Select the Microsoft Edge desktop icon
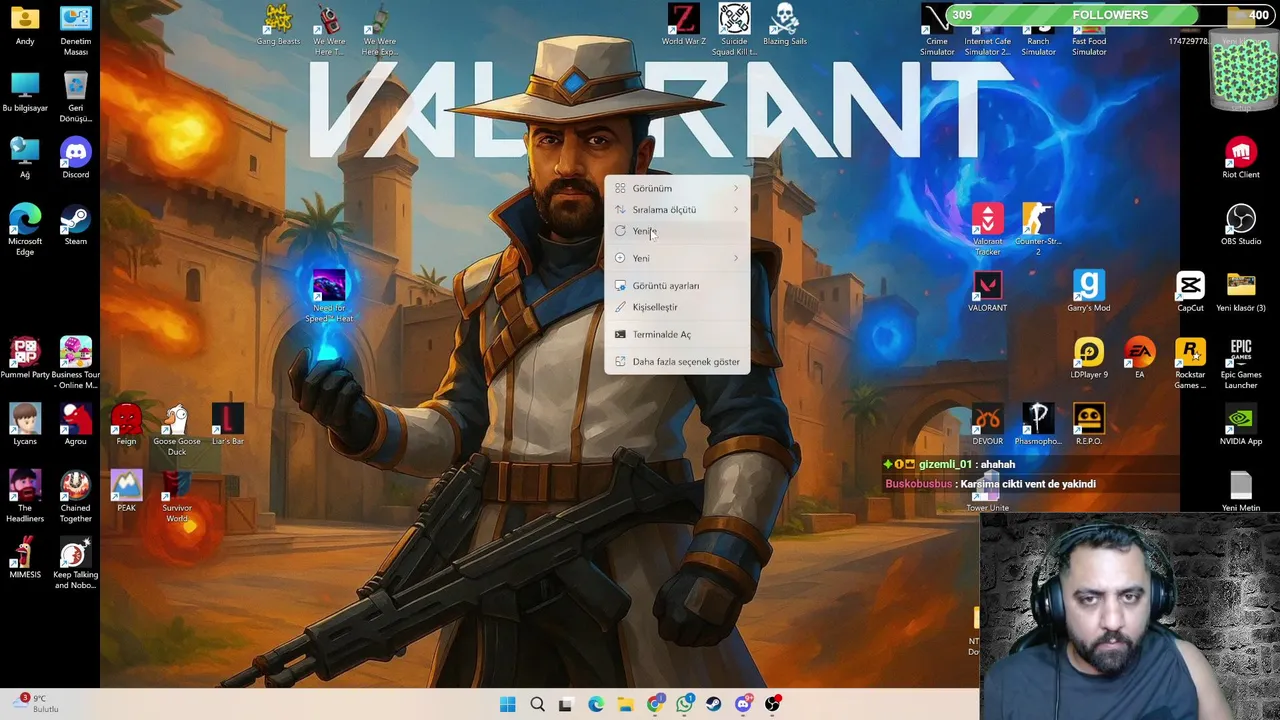The height and width of the screenshot is (720, 1280). [x=25, y=230]
